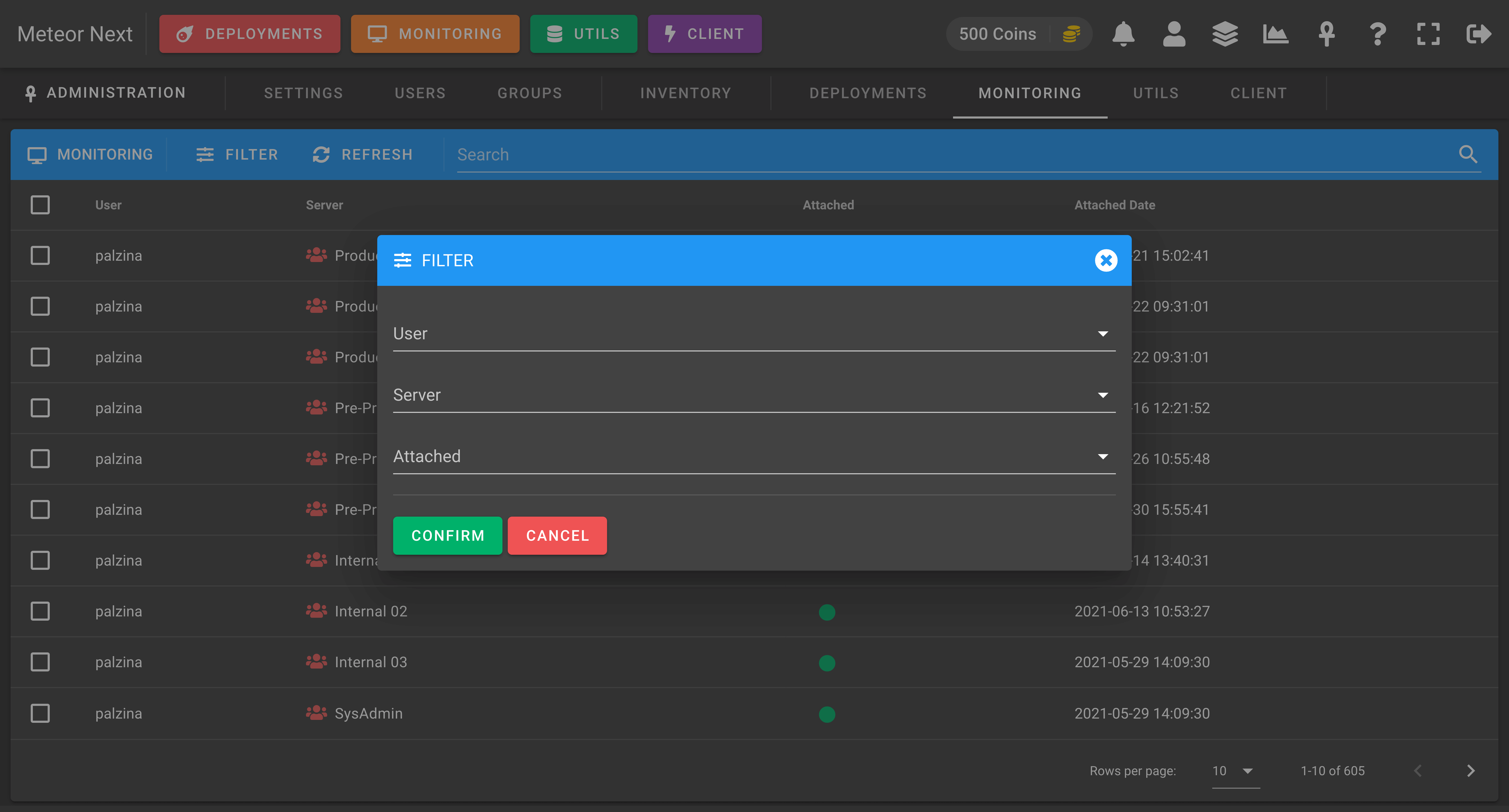The width and height of the screenshot is (1509, 812).
Task: Switch to the Users tab
Action: click(420, 93)
